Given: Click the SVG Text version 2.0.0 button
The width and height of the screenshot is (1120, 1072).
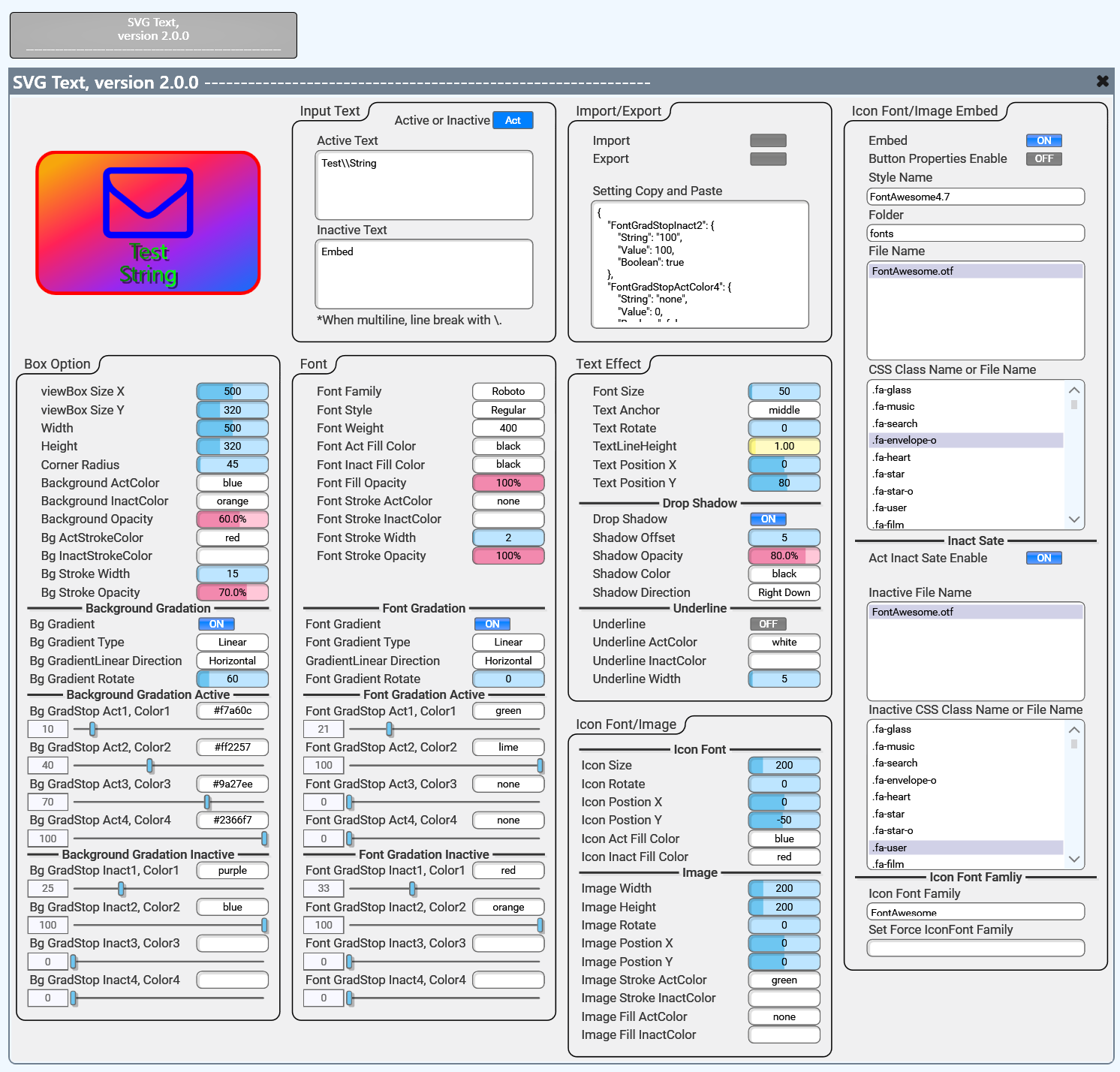Looking at the screenshot, I should tap(153, 35).
